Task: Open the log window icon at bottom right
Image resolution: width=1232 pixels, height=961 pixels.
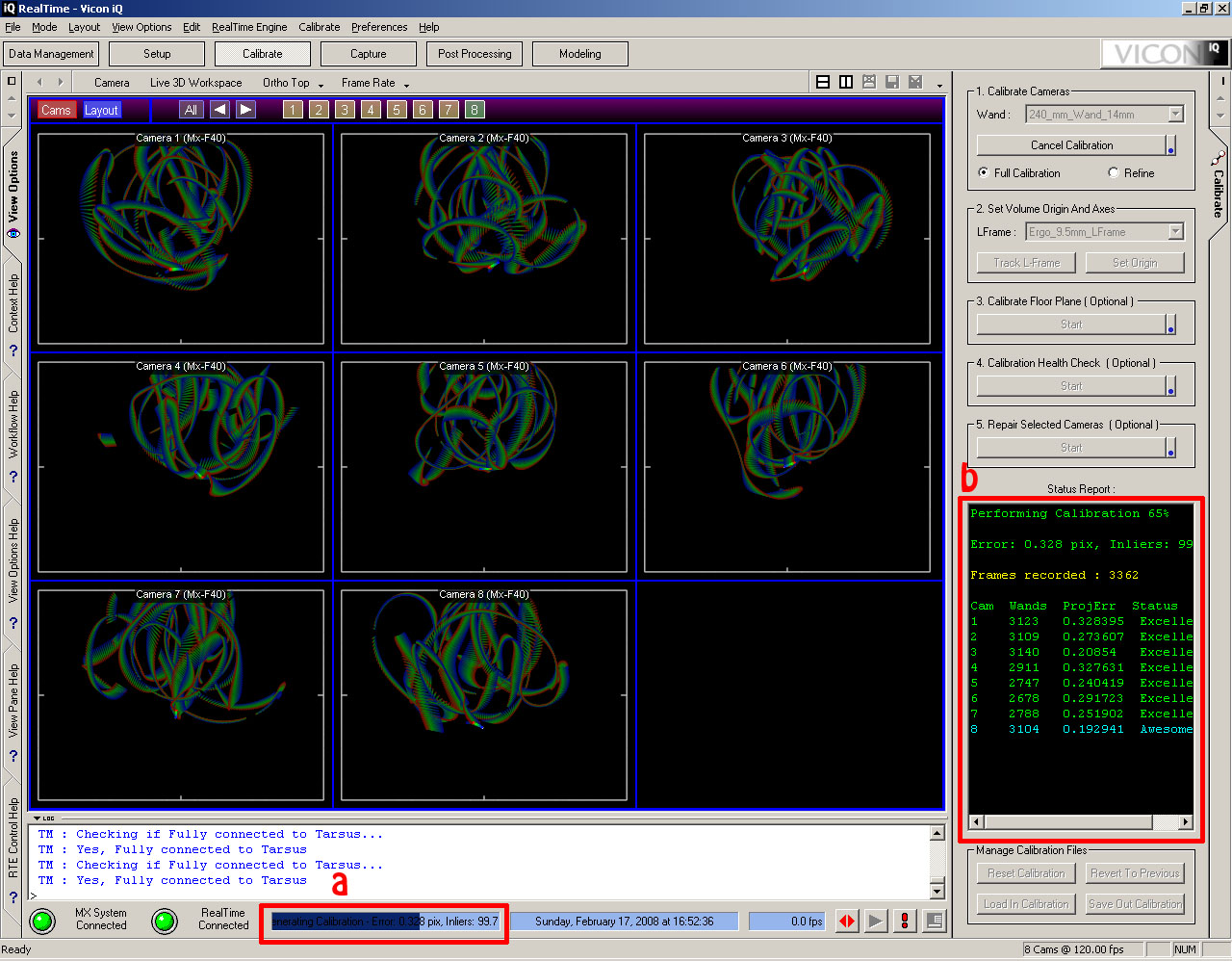Action: [934, 922]
